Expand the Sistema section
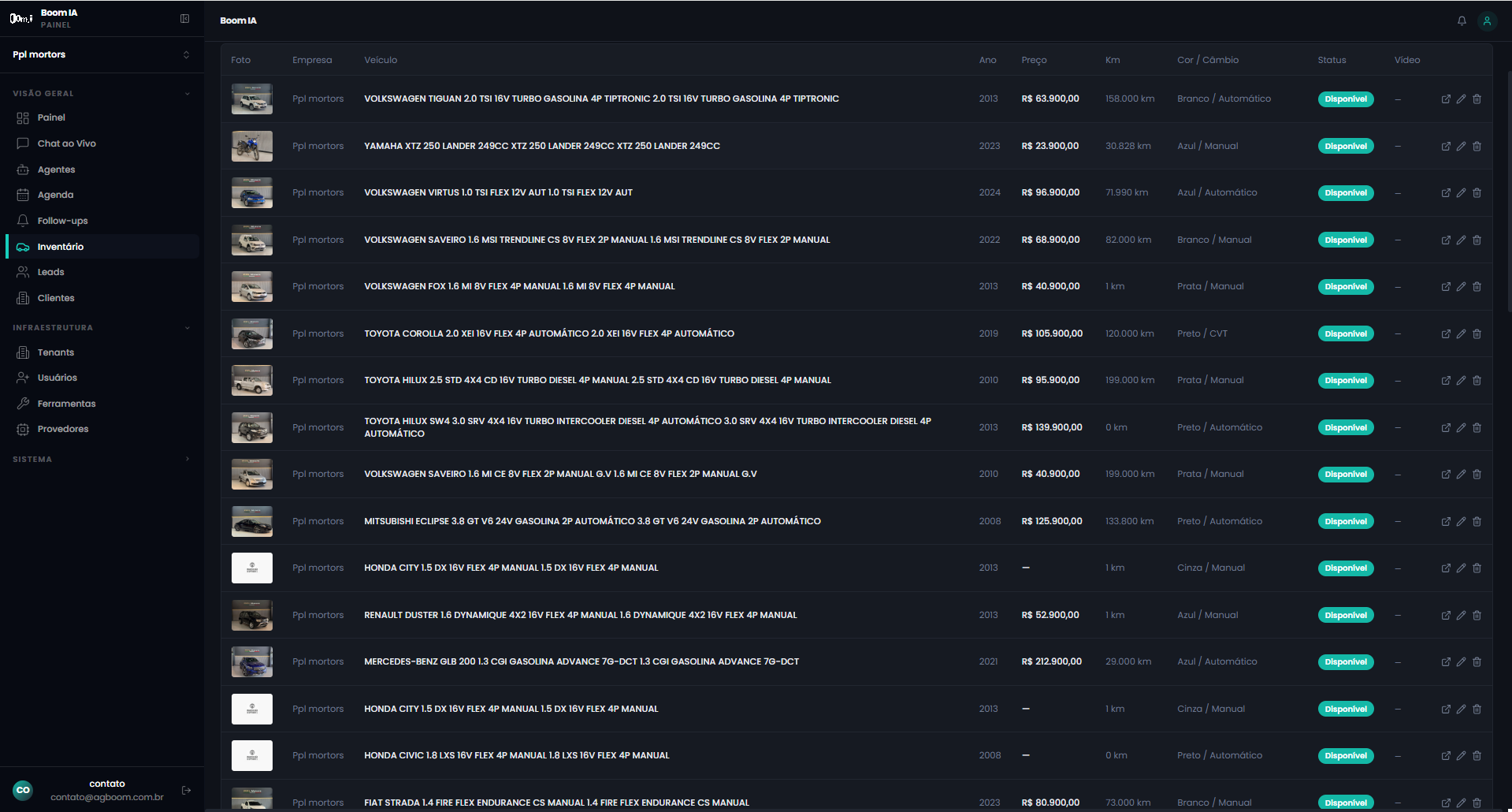 point(187,459)
